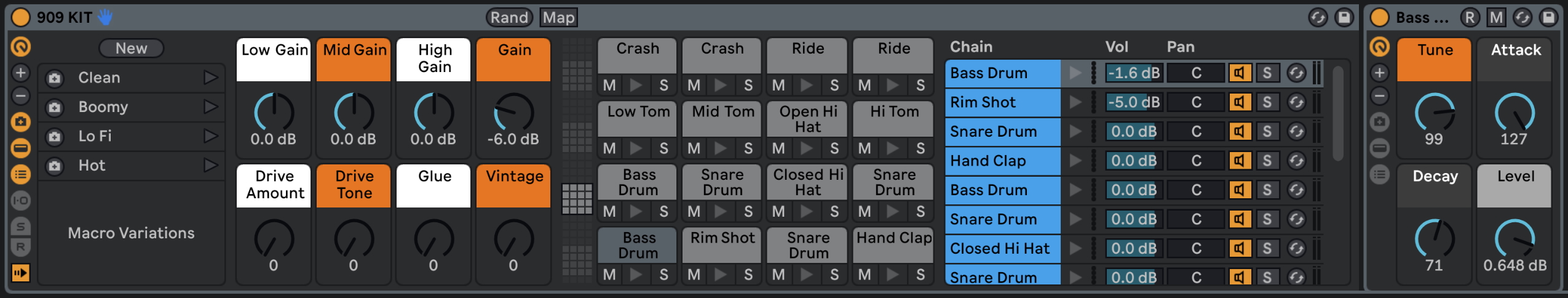
Task: Mute the Low Tom pad
Action: coord(609,148)
